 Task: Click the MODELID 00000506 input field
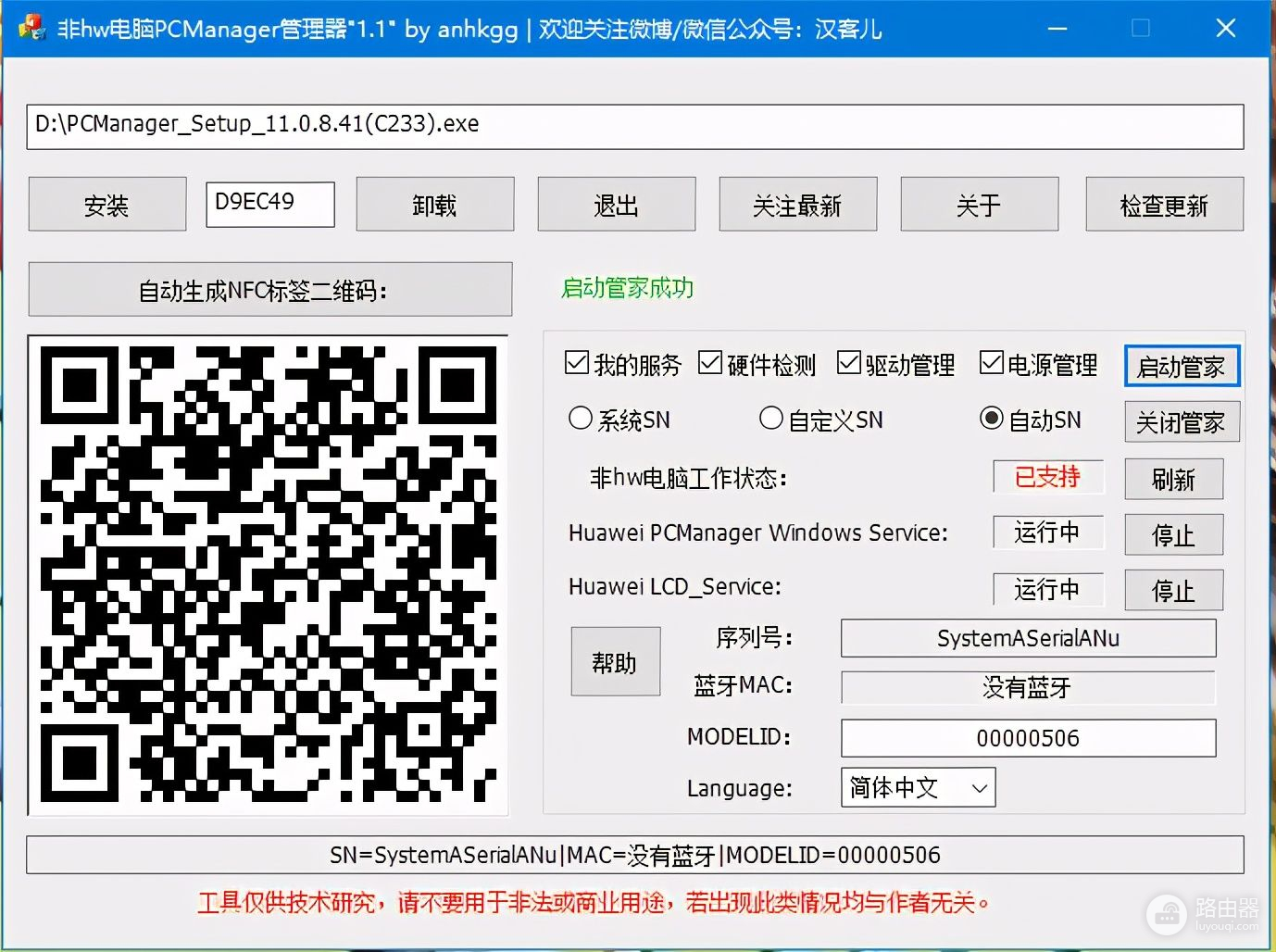point(1028,738)
